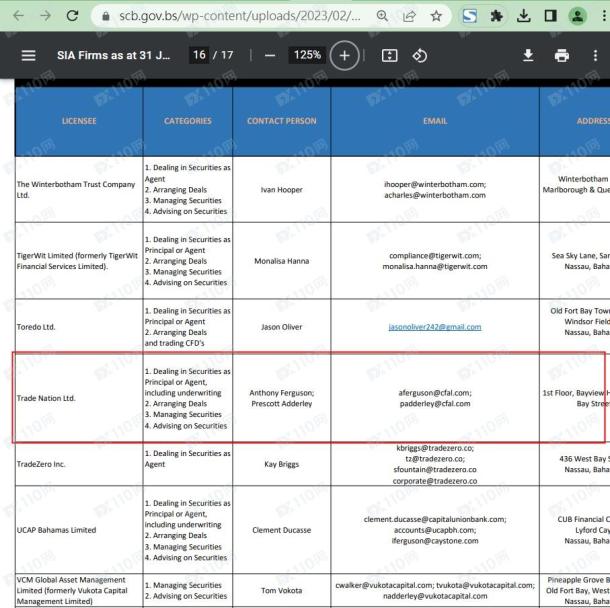Click contact person Jason Oliver
The width and height of the screenshot is (610, 608).
point(282,327)
